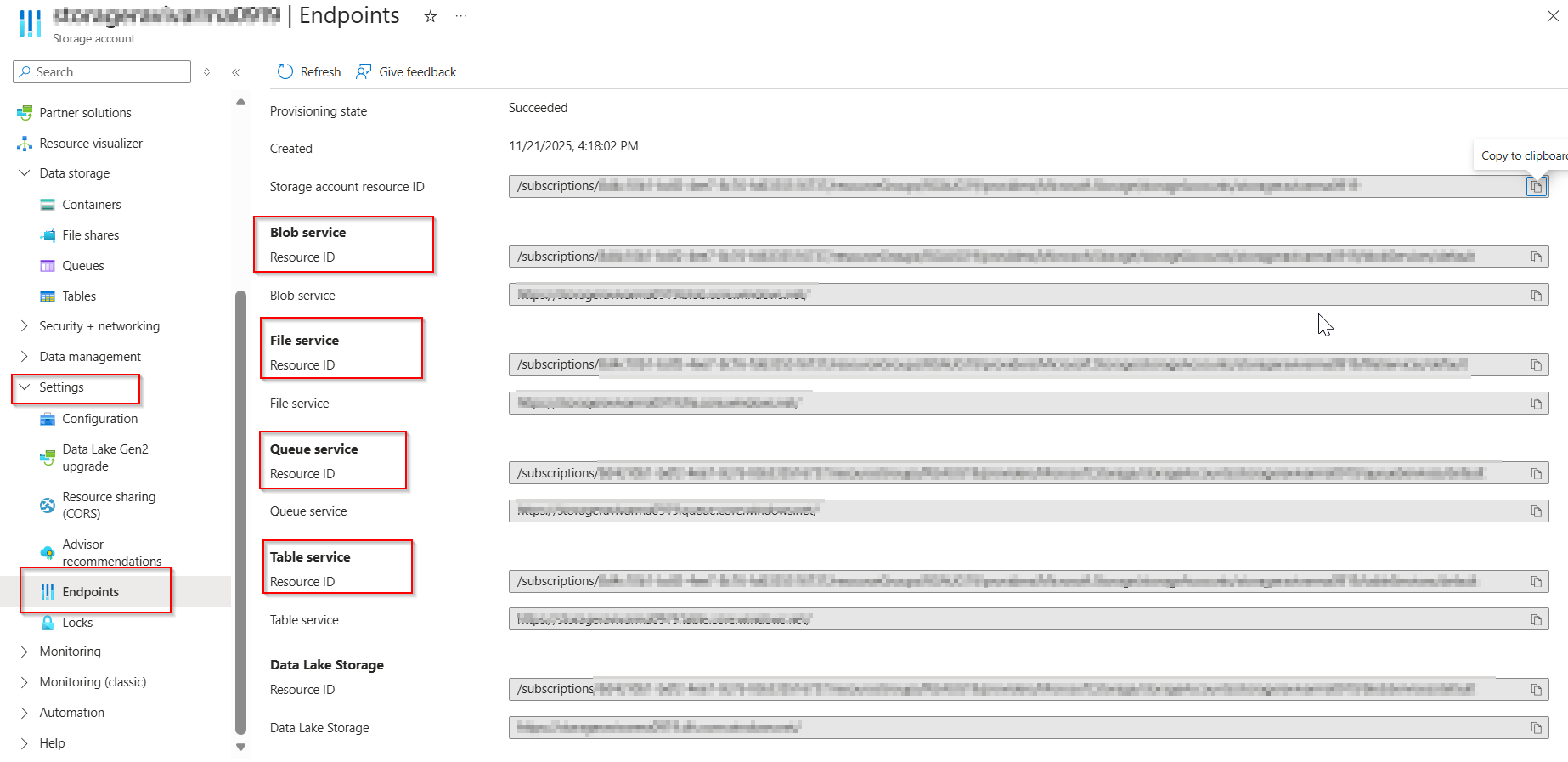Collapse the Settings section
Screen dimensions: 1568x762
pos(24,387)
